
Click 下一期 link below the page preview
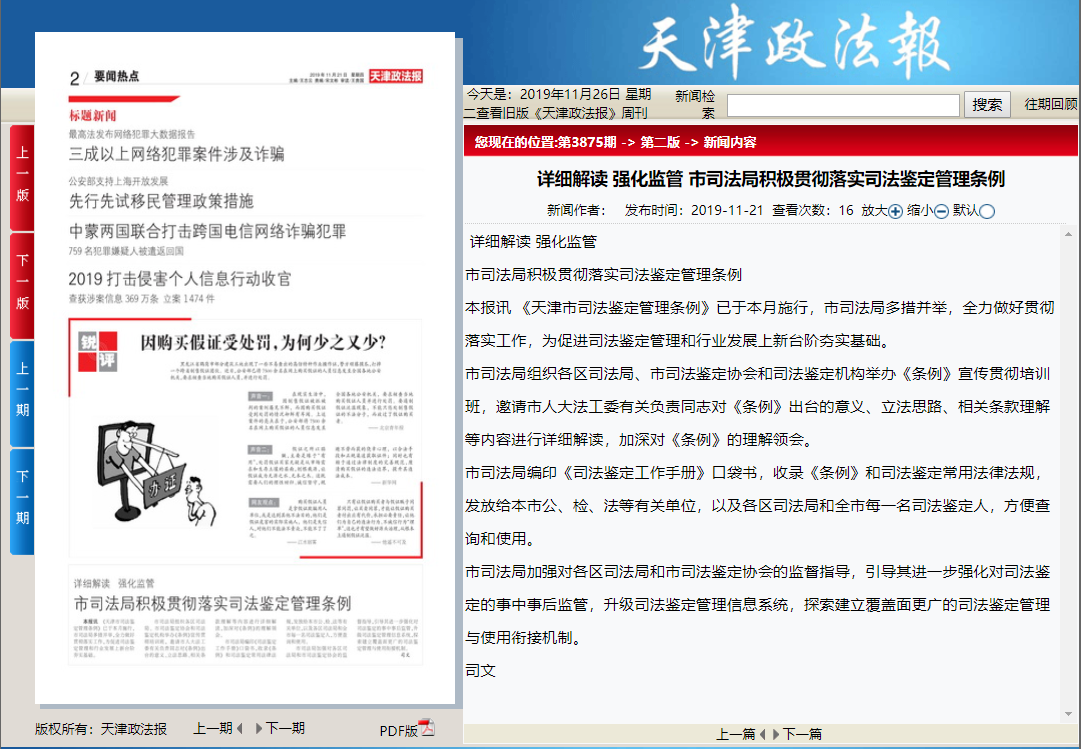[285, 728]
